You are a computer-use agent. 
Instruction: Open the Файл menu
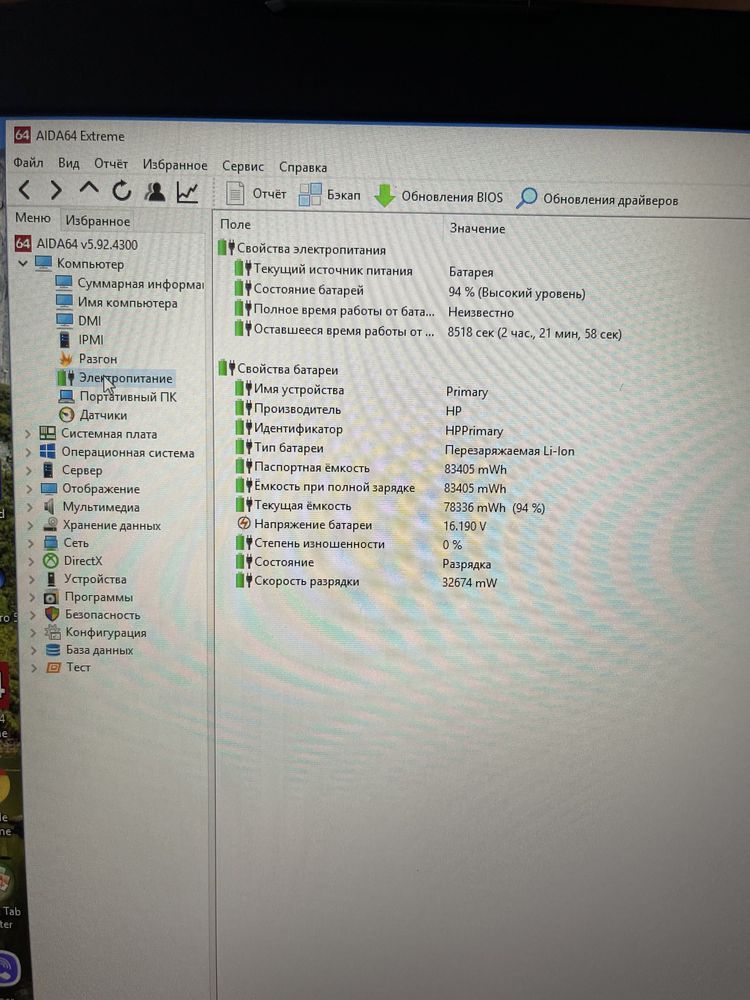coord(28,163)
